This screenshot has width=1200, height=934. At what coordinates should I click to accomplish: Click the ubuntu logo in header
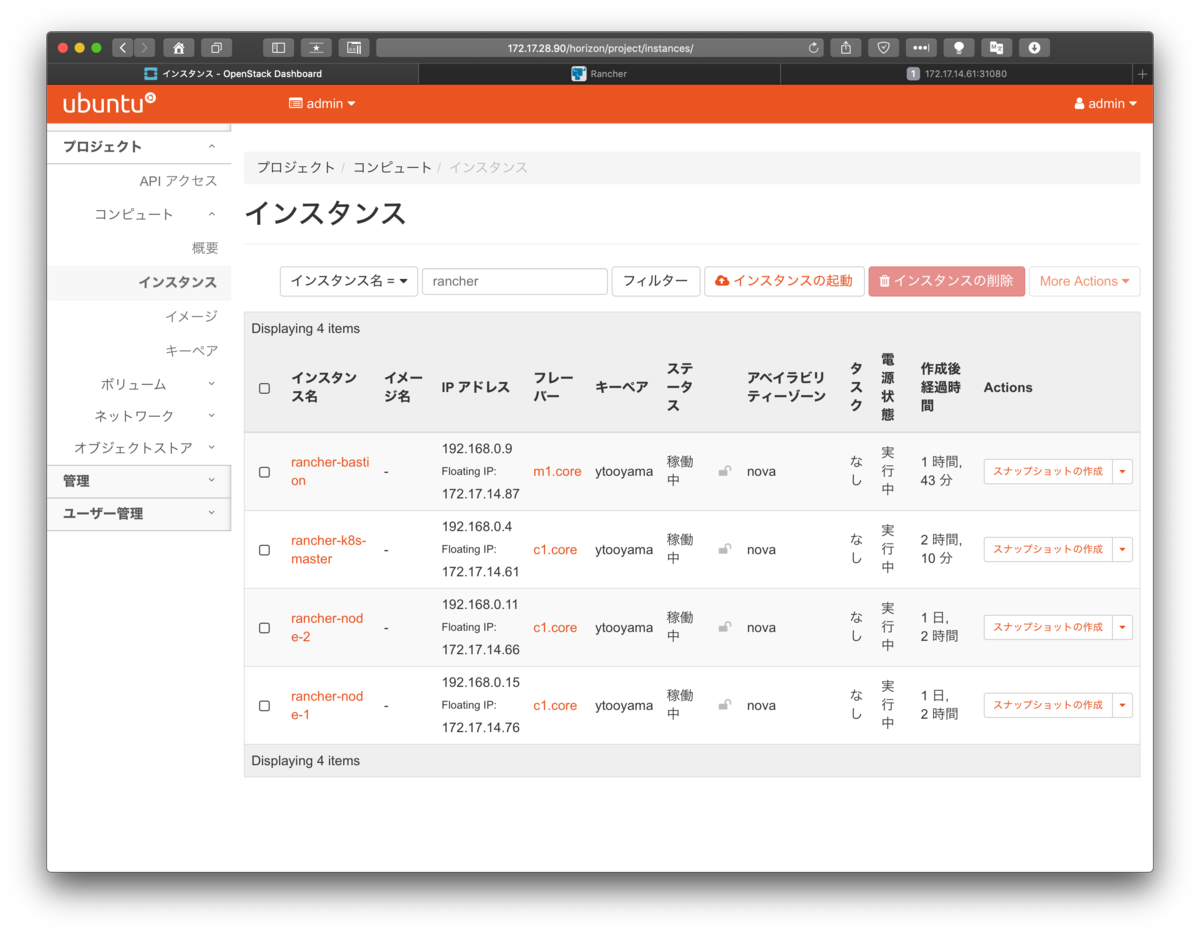click(x=109, y=103)
